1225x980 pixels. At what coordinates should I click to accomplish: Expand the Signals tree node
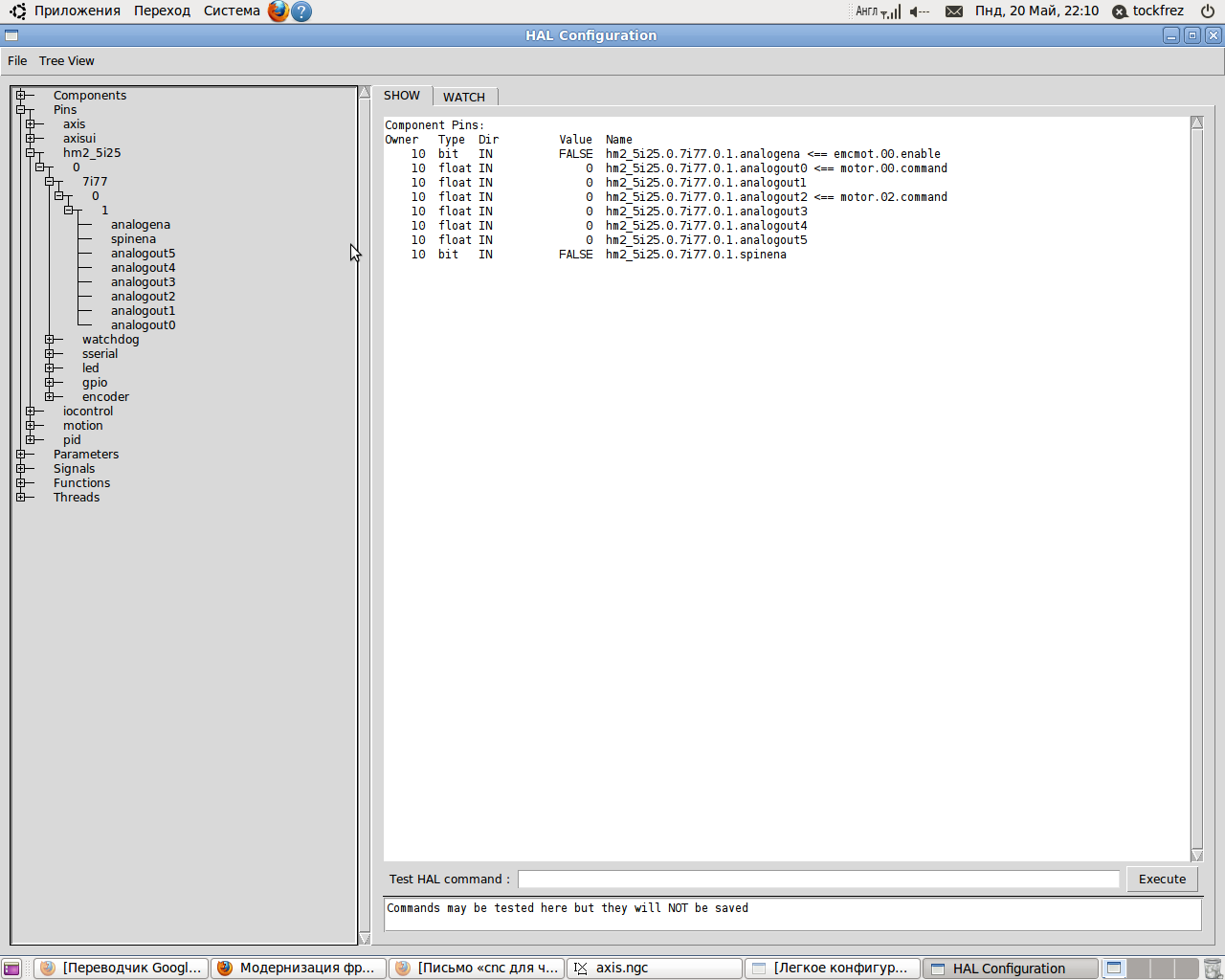pyautogui.click(x=20, y=469)
